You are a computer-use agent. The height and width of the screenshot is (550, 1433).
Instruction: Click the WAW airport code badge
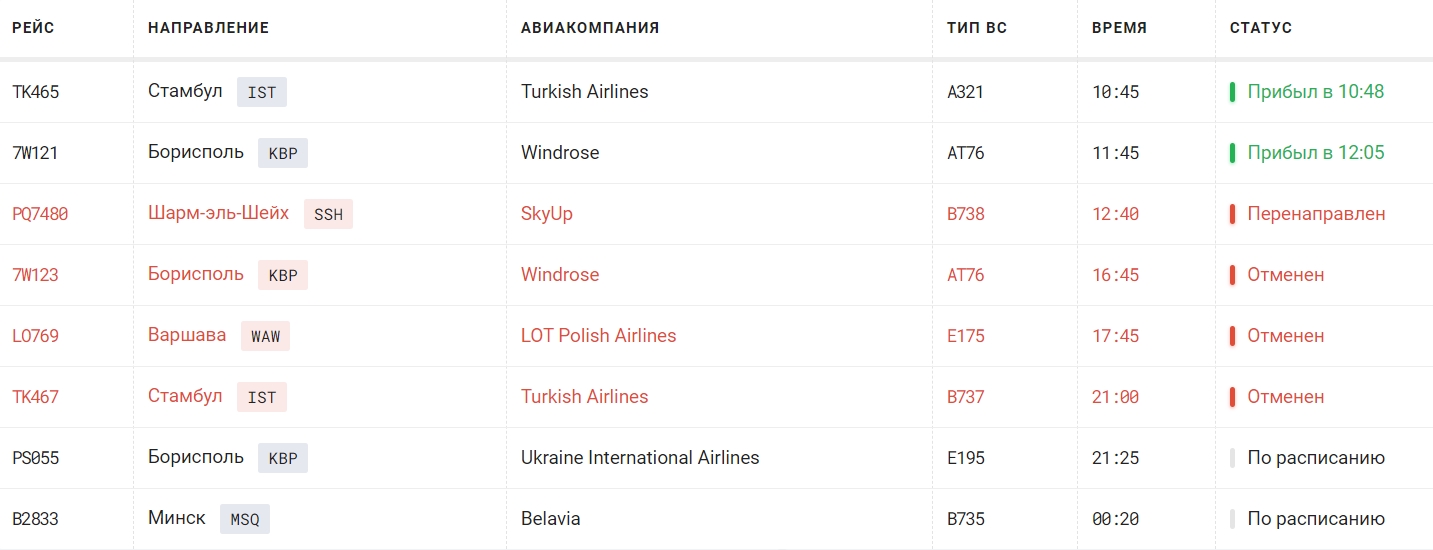coord(265,336)
